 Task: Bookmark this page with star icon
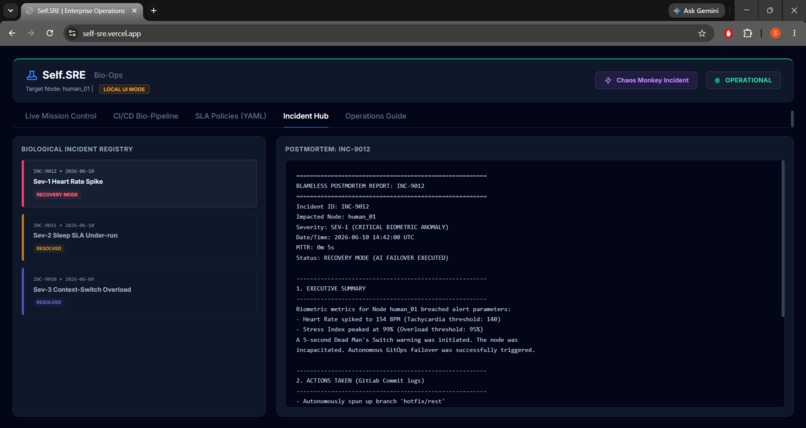702,33
